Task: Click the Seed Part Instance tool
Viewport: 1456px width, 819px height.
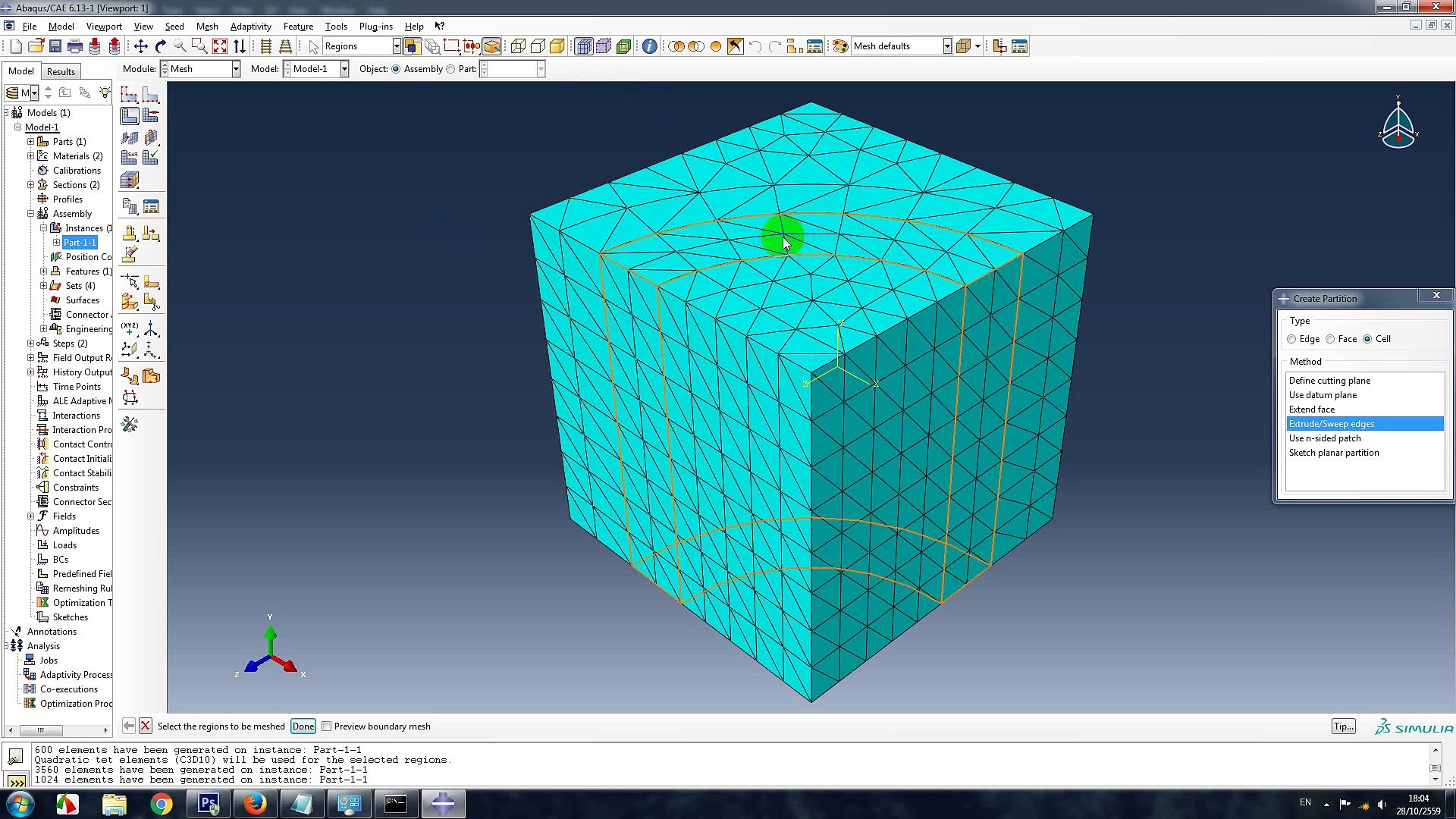Action: pyautogui.click(x=130, y=95)
